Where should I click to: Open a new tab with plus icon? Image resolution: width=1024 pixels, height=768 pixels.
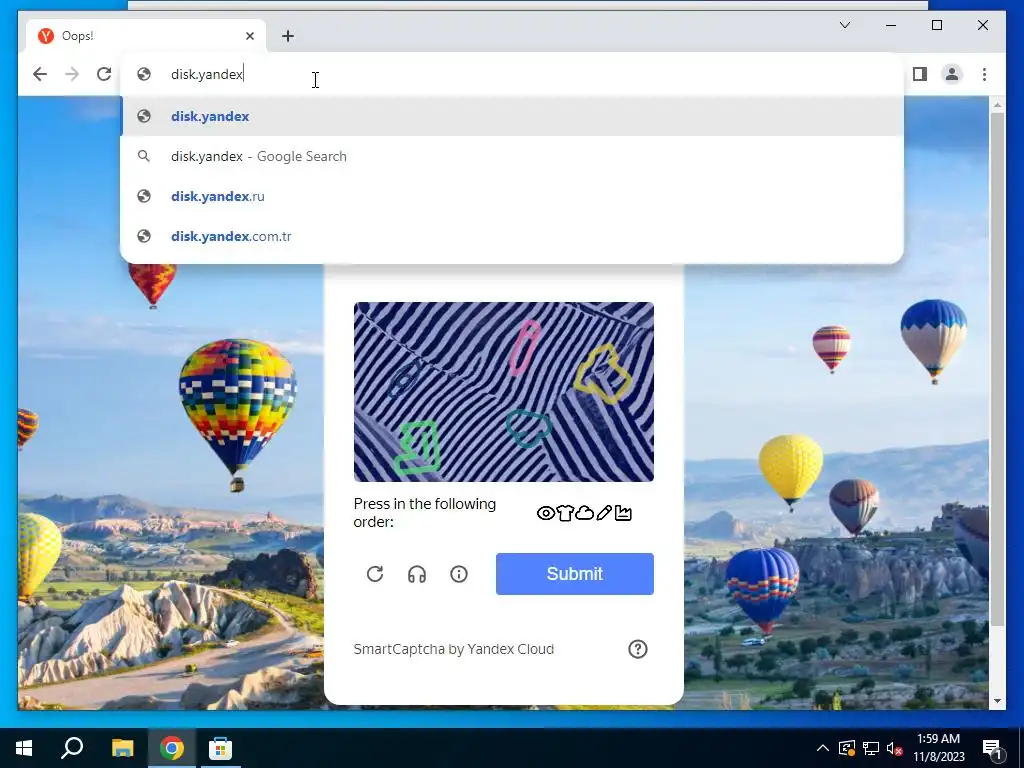click(288, 36)
